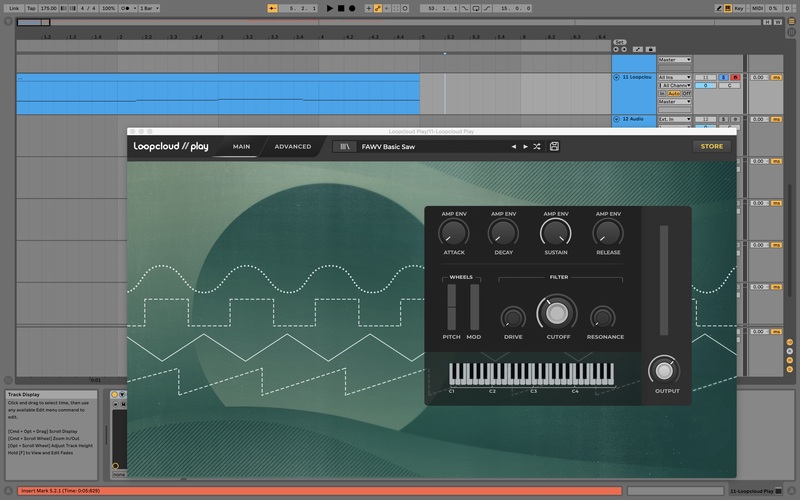The image size is (800, 500).
Task: Set track 11 monitoring to Auto
Action: click(x=673, y=93)
